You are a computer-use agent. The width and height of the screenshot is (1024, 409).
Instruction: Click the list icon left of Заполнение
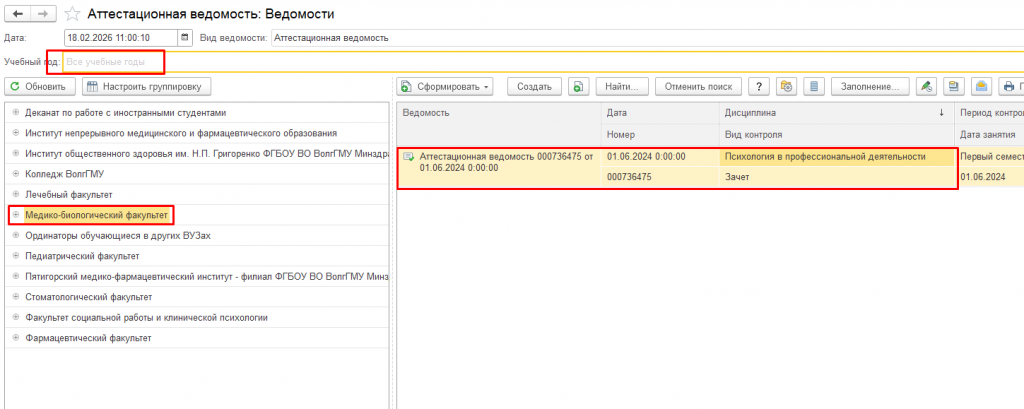(x=814, y=86)
